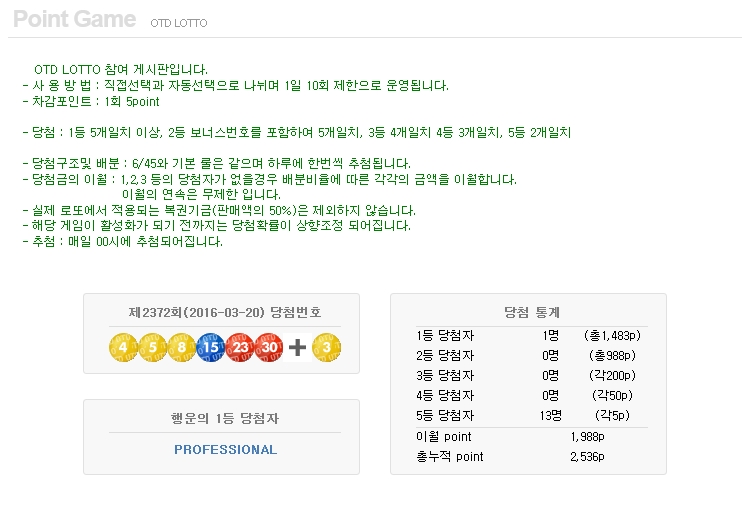Click the yellow lotto ball numbered 8

(181, 347)
